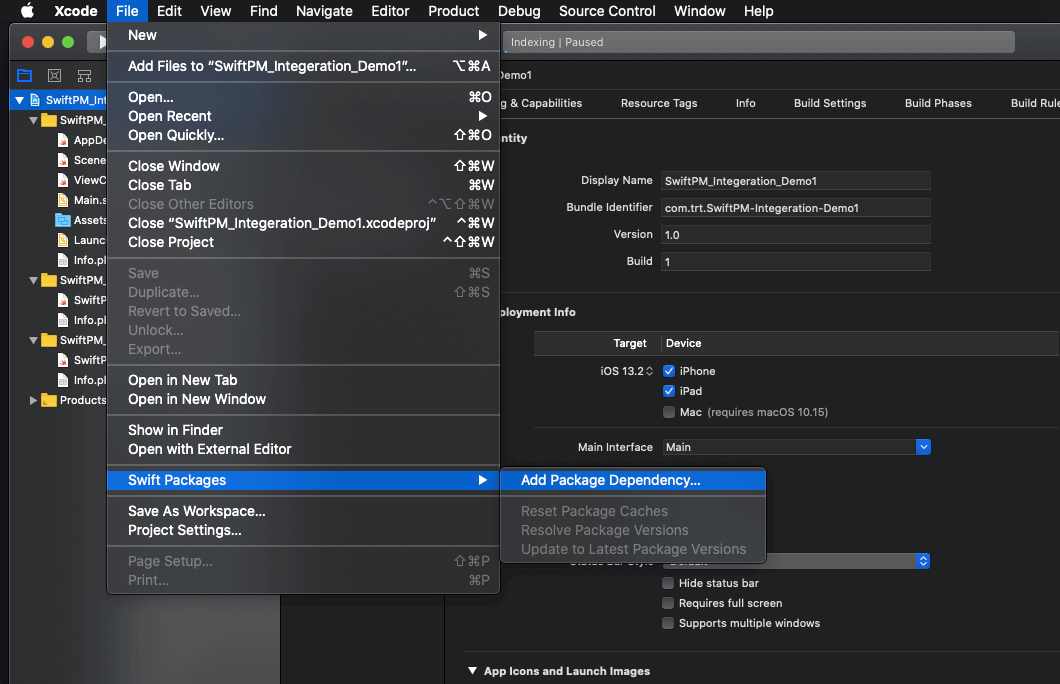This screenshot has height=684, width=1060.
Task: Switch to the Source Control navigator icon
Action: click(54, 75)
